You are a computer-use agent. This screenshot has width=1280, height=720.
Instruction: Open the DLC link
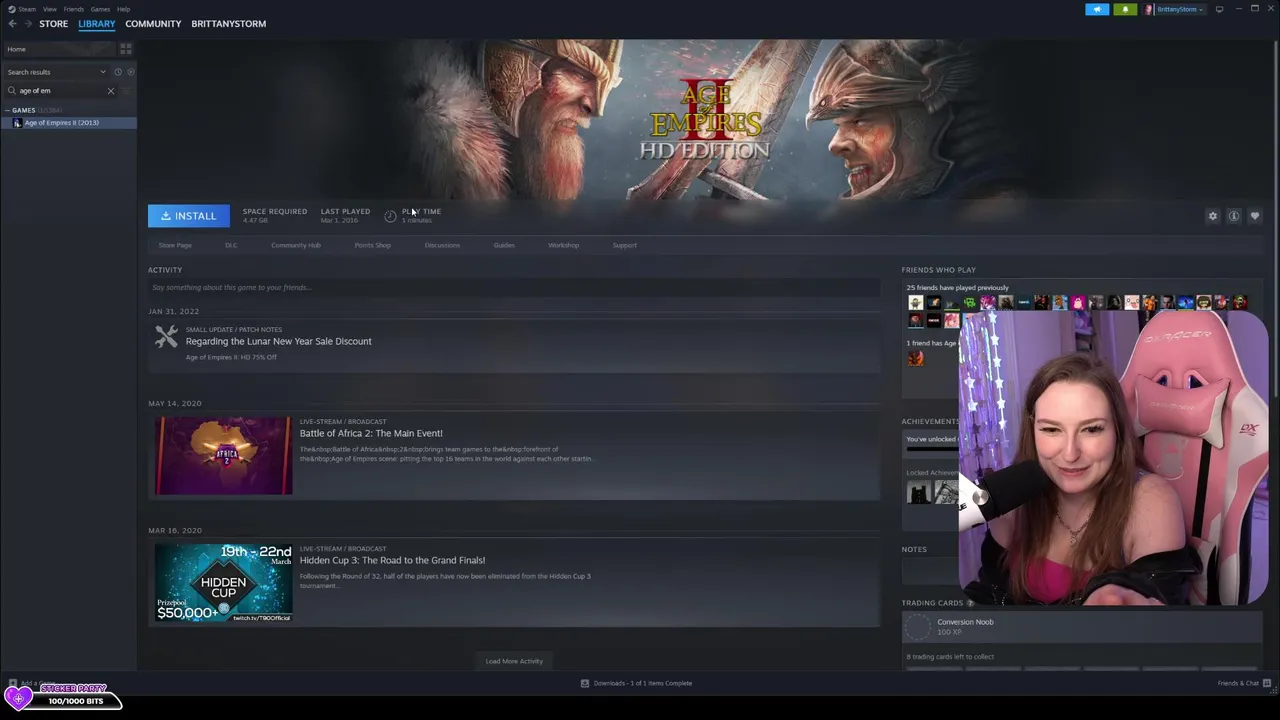pyautogui.click(x=231, y=245)
